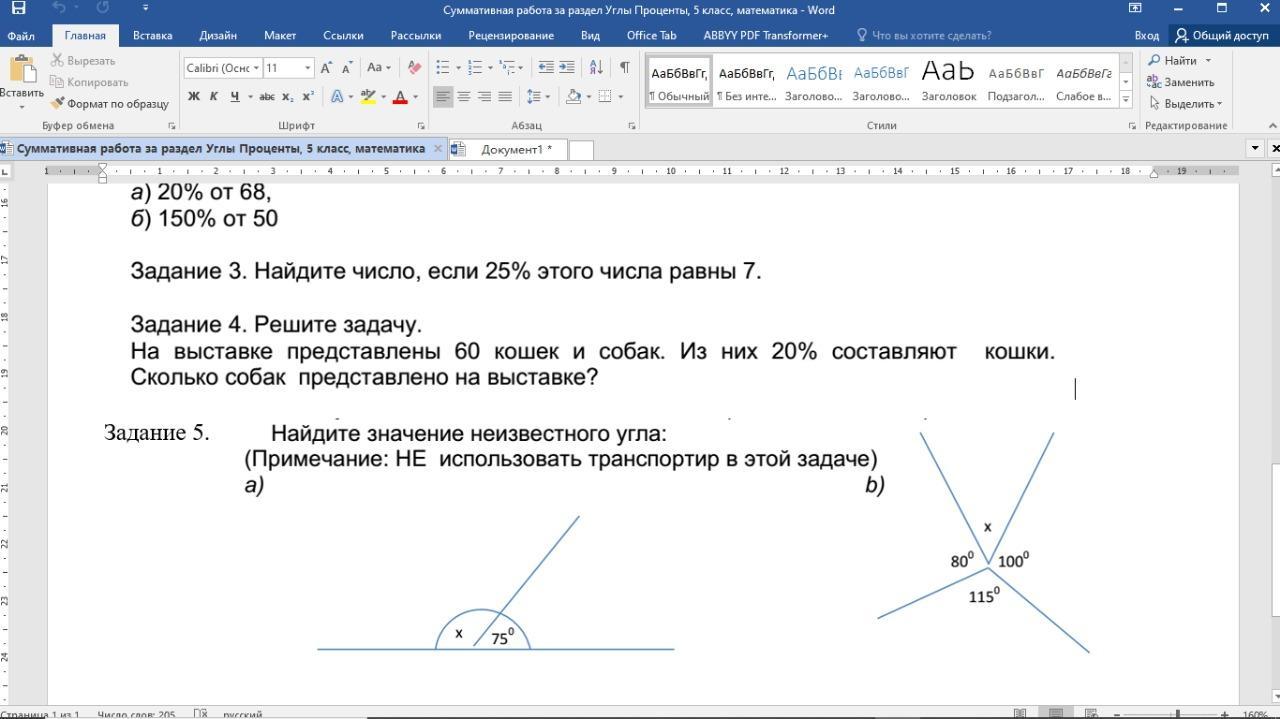Toggle bold formatting (Ж)
The height and width of the screenshot is (719, 1280).
(193, 97)
